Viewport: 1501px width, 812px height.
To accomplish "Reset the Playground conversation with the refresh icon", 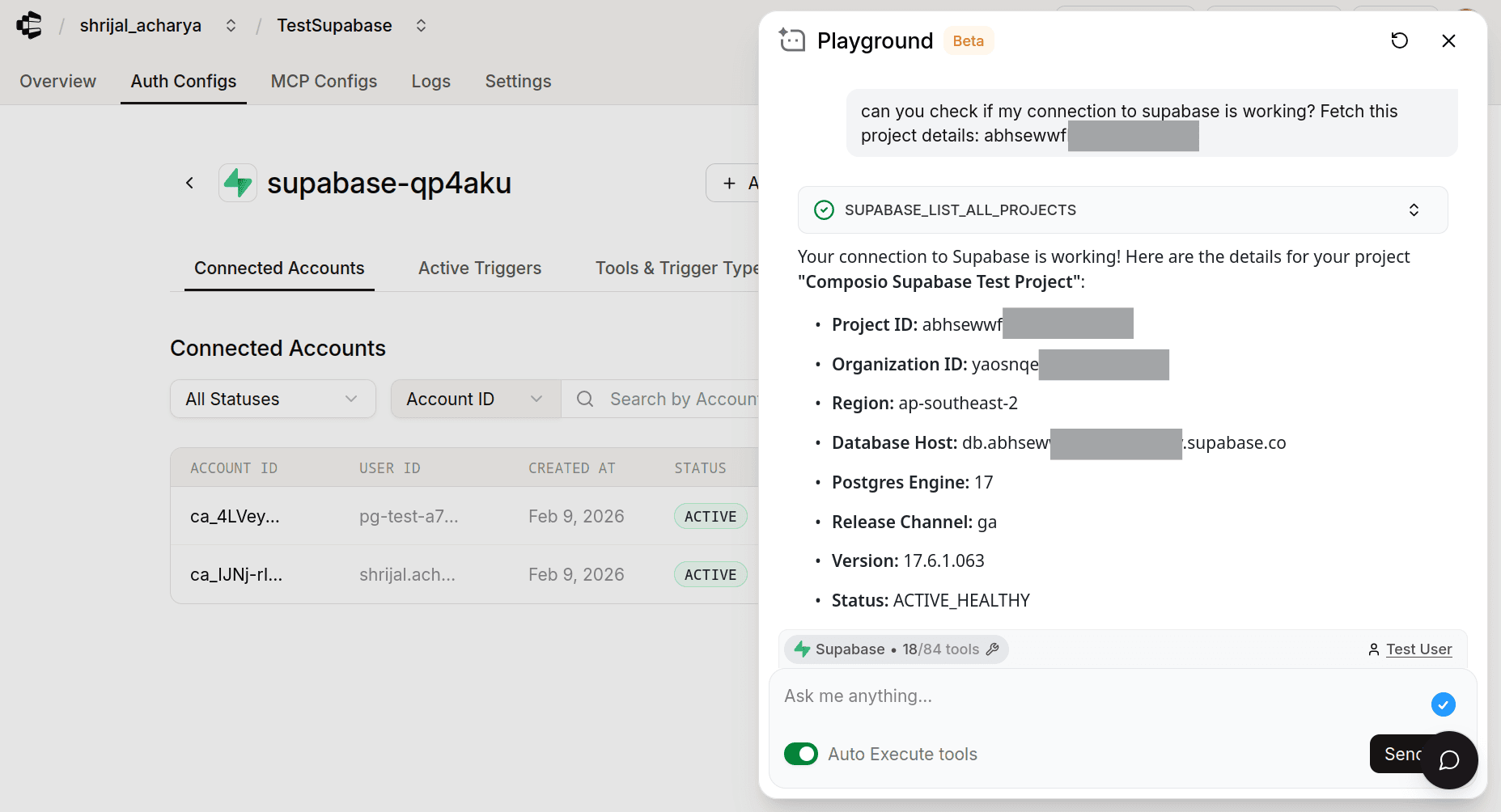I will click(x=1399, y=40).
